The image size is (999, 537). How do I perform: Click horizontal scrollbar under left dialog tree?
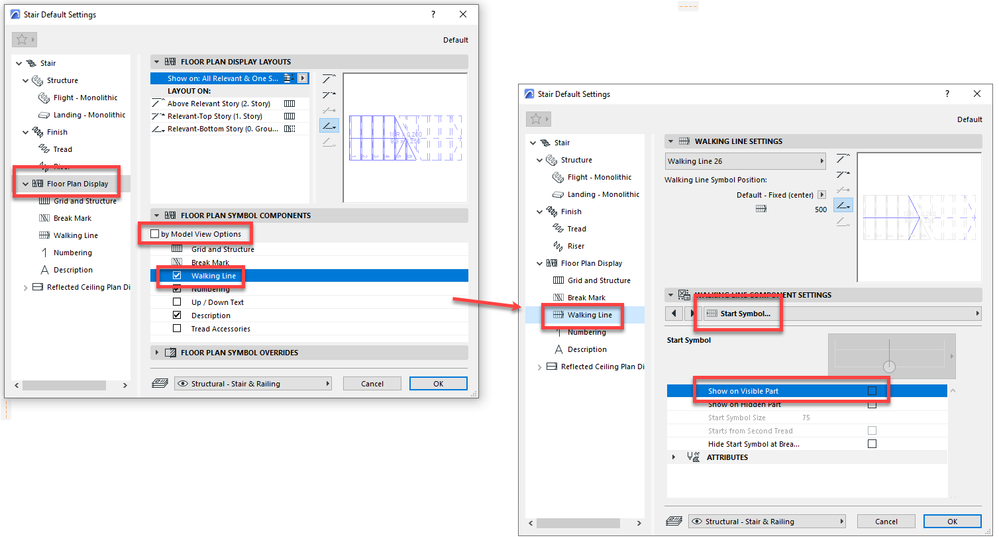(x=64, y=385)
